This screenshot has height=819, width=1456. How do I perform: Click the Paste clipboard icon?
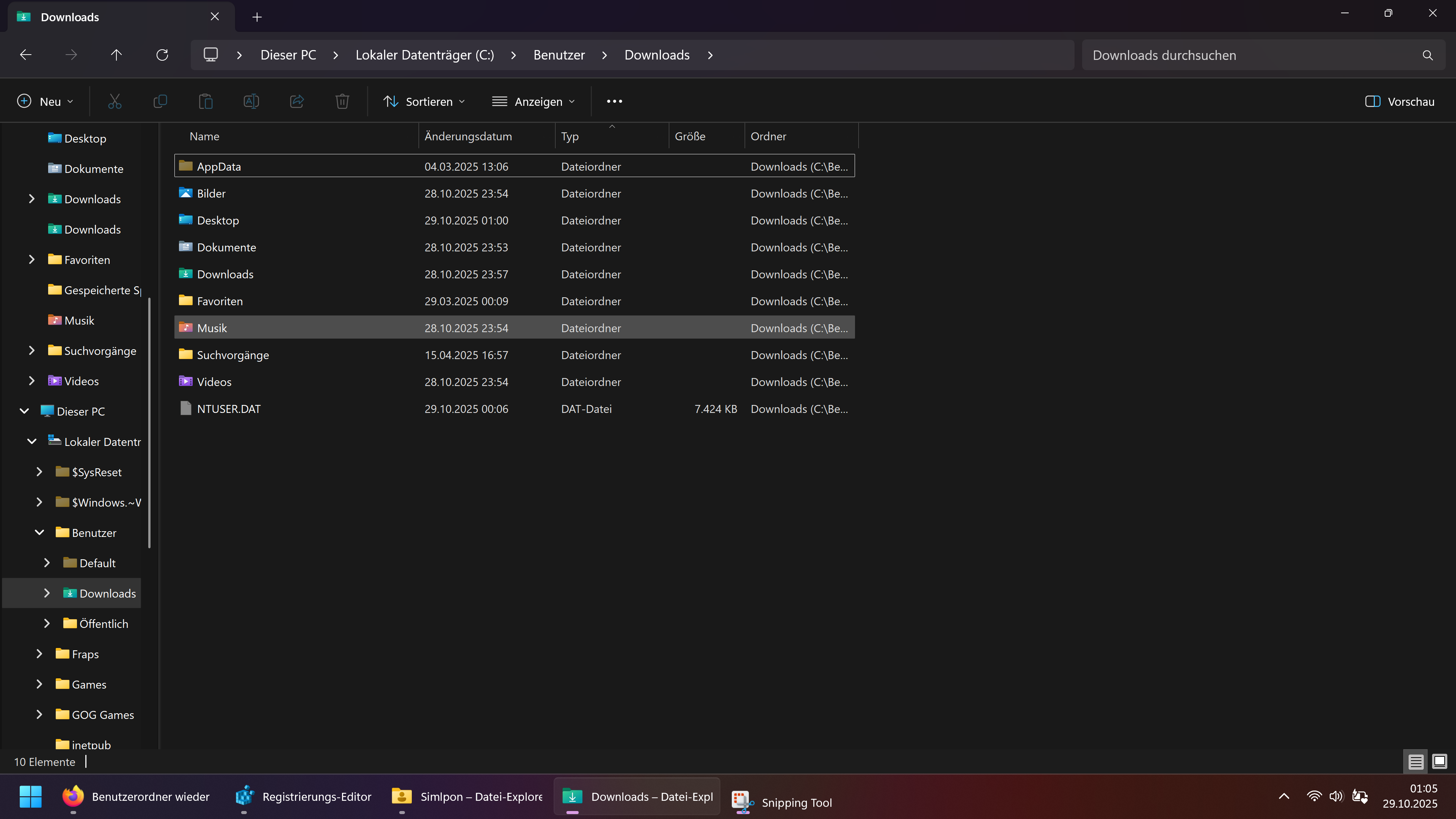coord(206,102)
